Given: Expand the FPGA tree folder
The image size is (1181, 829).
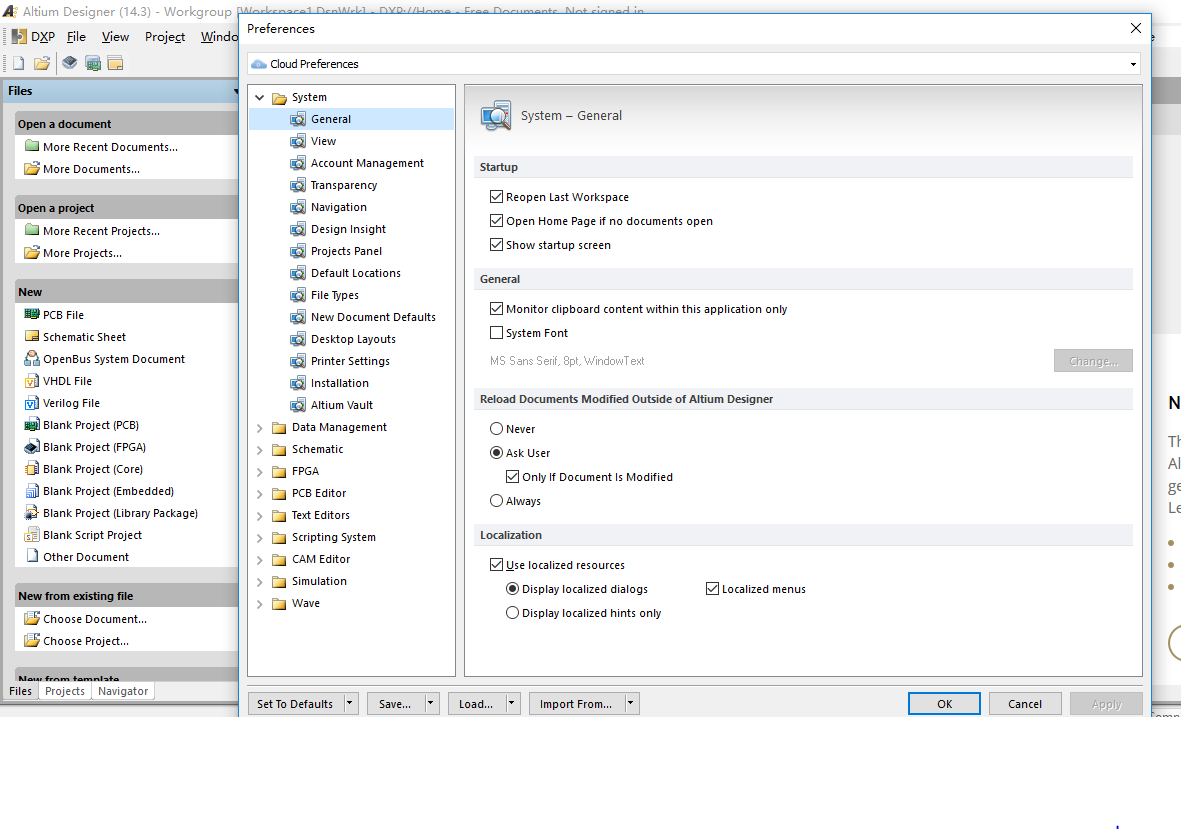Looking at the screenshot, I should 260,471.
